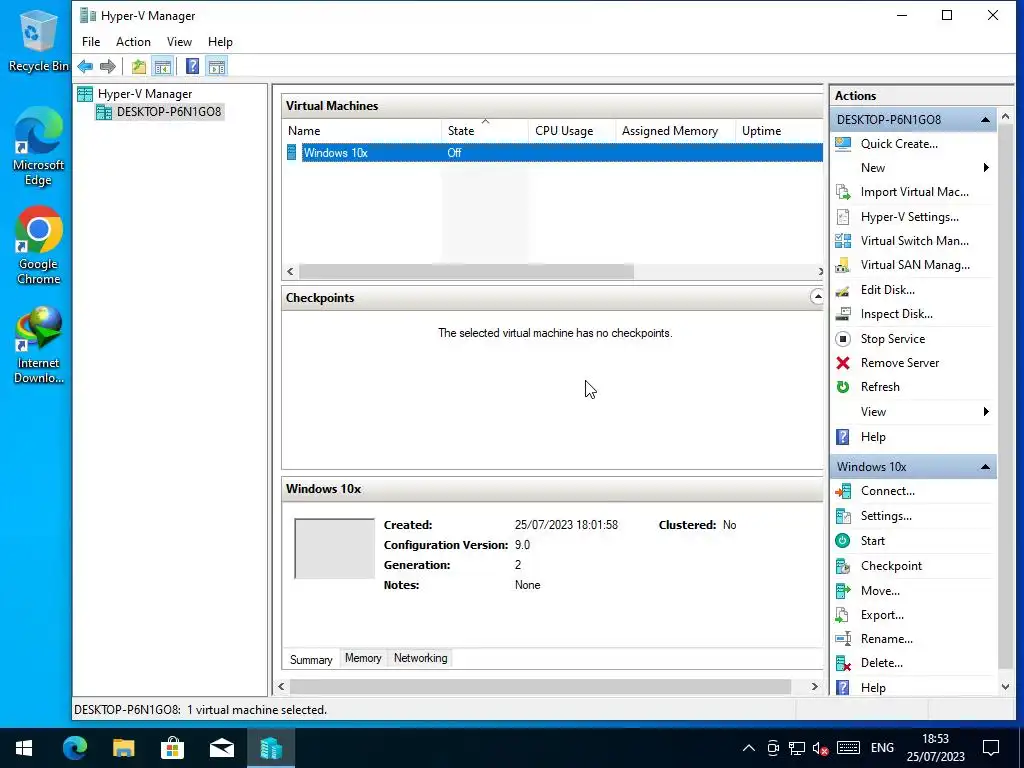Viewport: 1024px width, 768px height.
Task: Open the File menu
Action: [91, 42]
